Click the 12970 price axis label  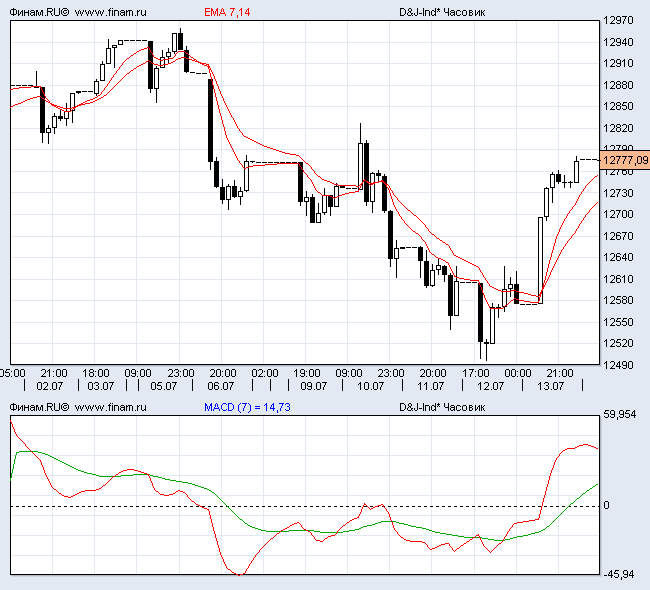tap(618, 20)
